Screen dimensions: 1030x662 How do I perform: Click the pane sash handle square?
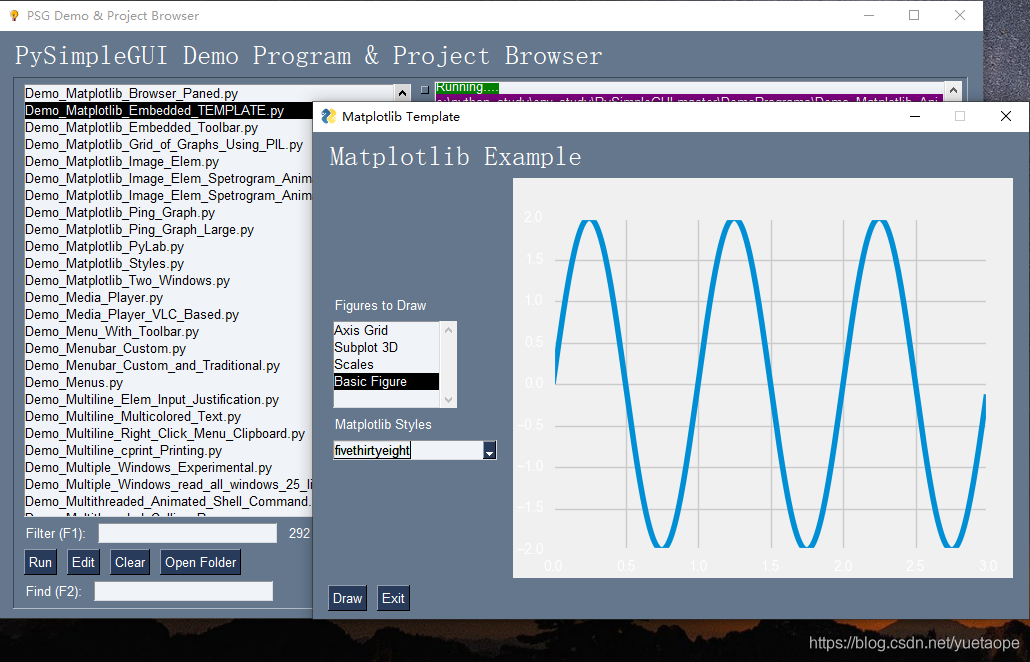coord(424,89)
